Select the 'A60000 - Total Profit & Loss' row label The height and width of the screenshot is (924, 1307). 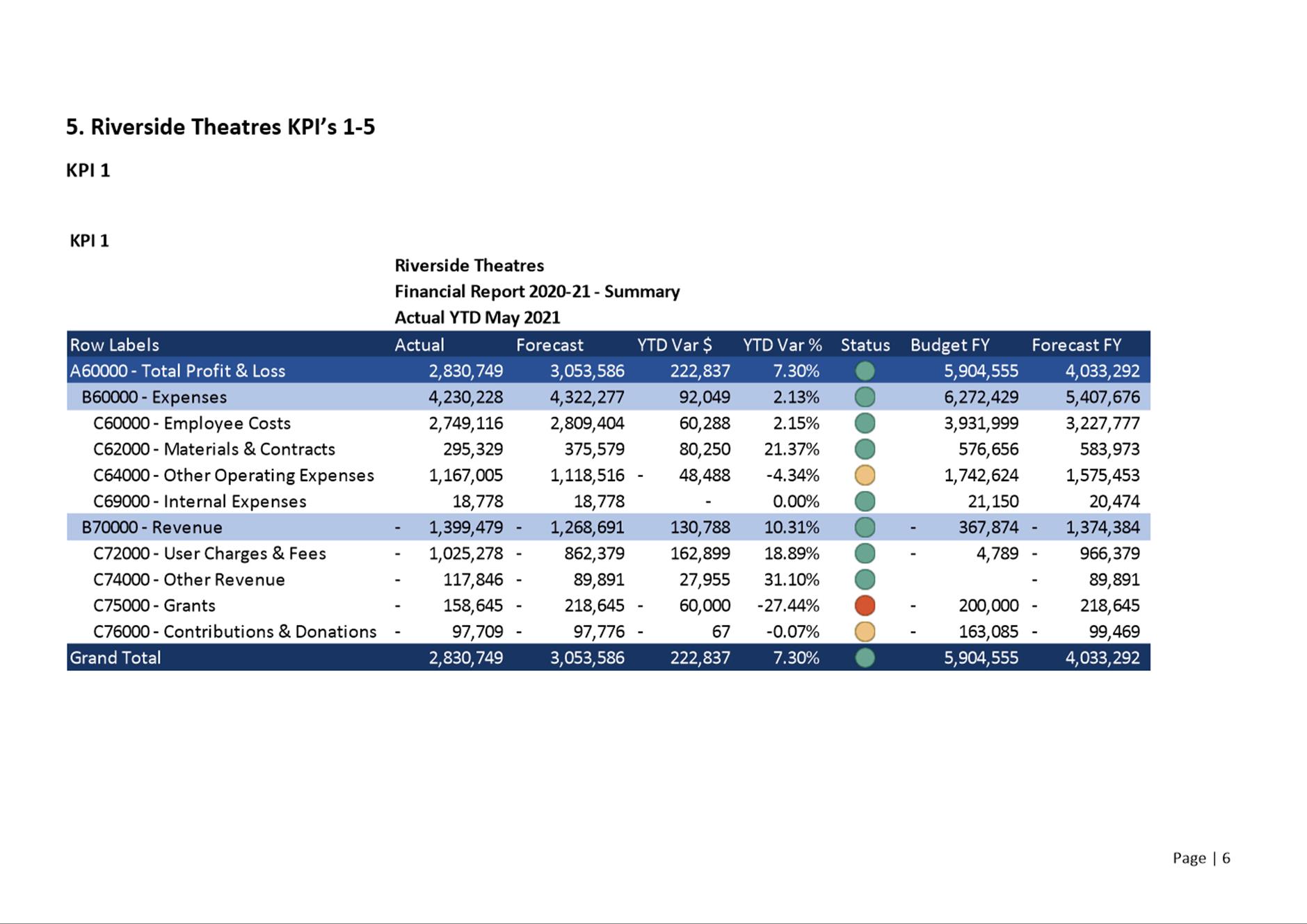pyautogui.click(x=177, y=371)
